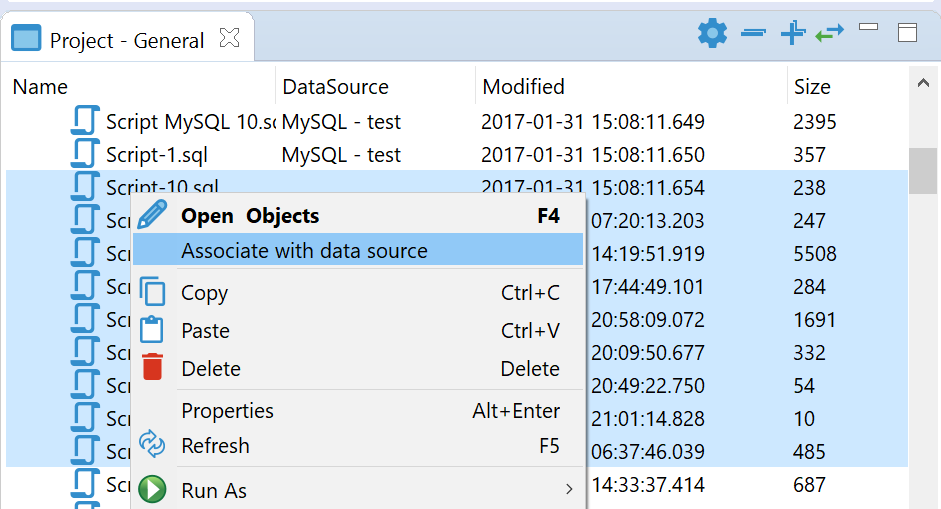The width and height of the screenshot is (941, 509).
Task: Click Refresh in the context menu
Action: 215,446
